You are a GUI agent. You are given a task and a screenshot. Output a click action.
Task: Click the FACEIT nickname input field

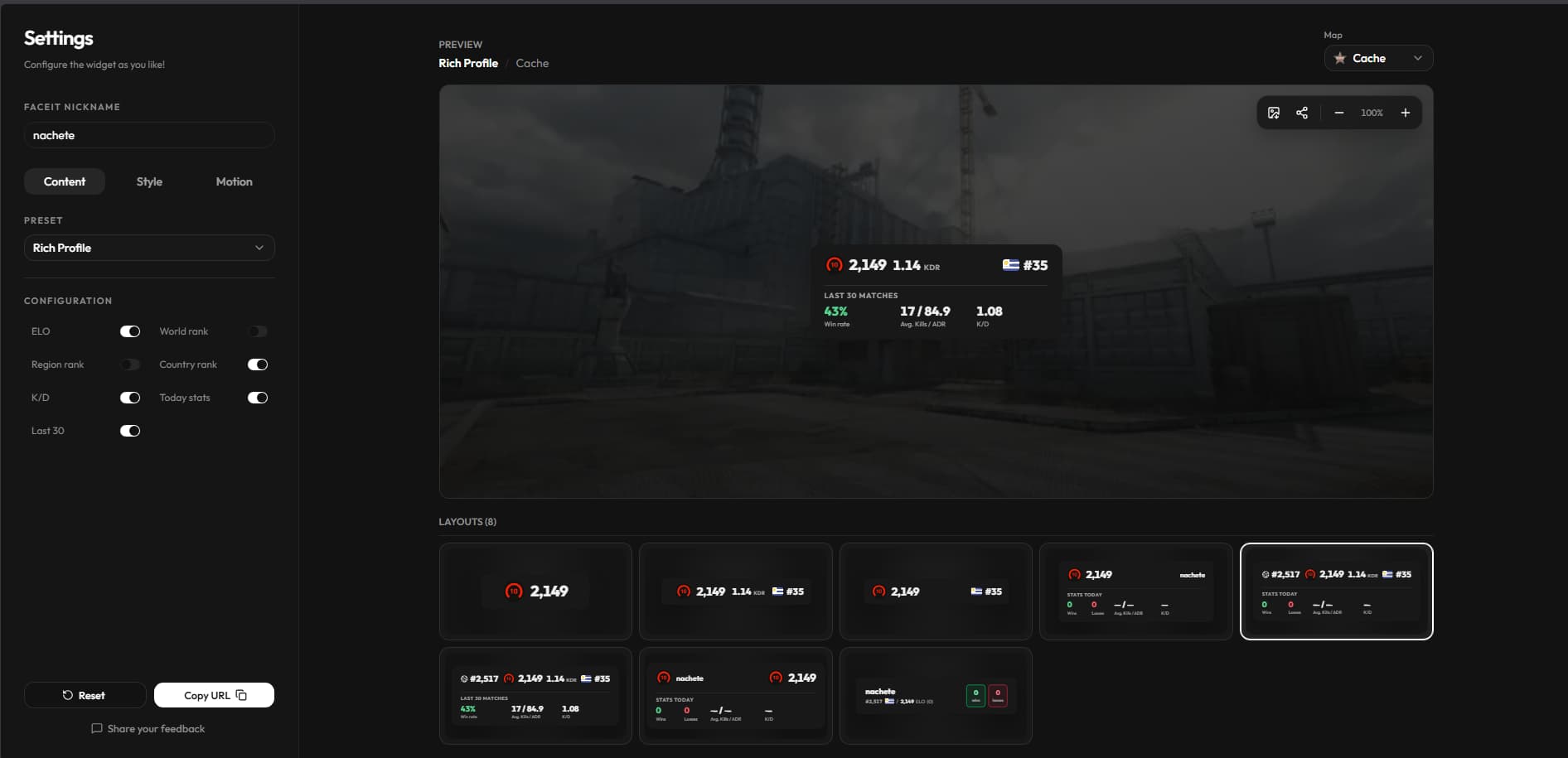[149, 135]
